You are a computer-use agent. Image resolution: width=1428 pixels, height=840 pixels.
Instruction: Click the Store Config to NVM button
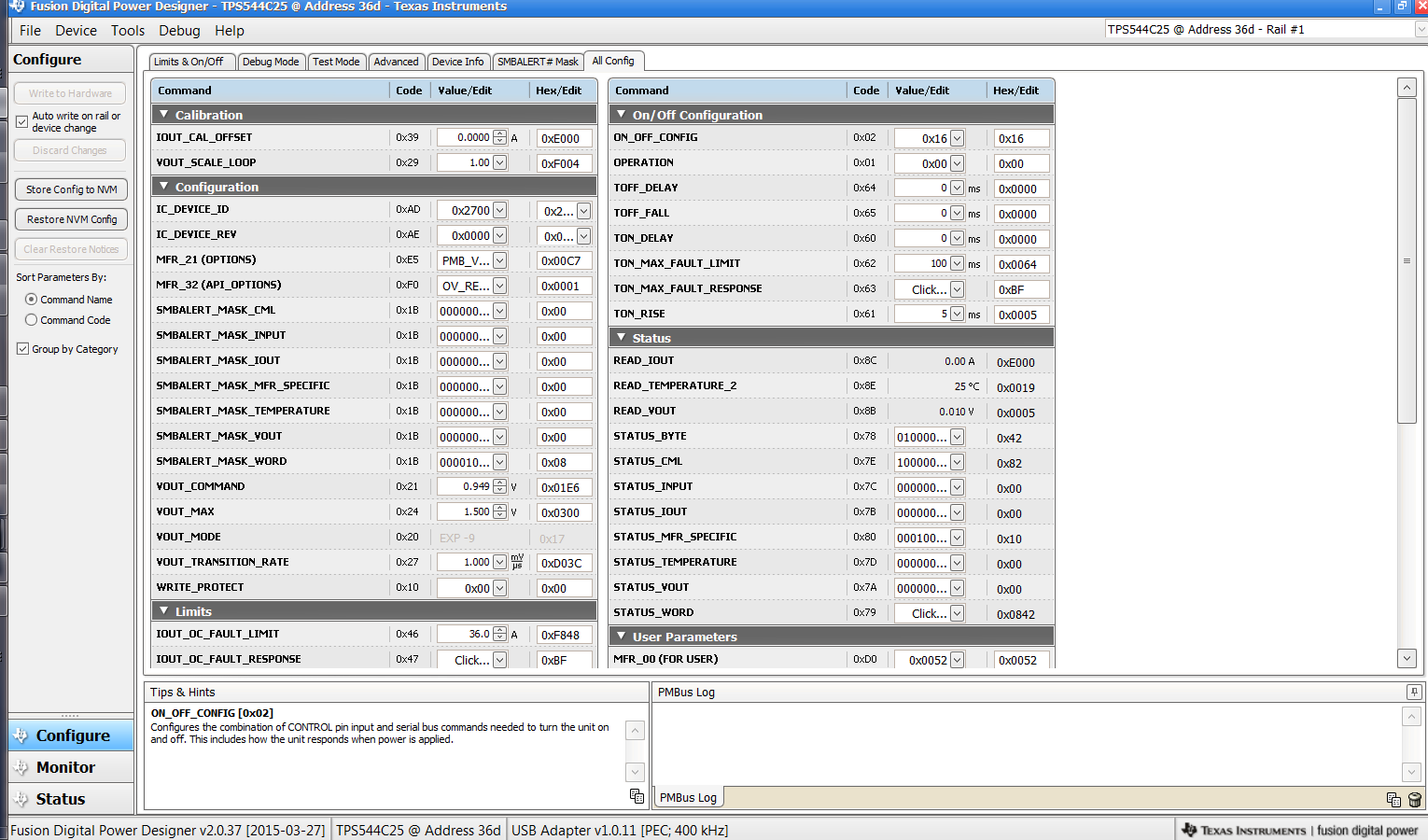point(70,189)
